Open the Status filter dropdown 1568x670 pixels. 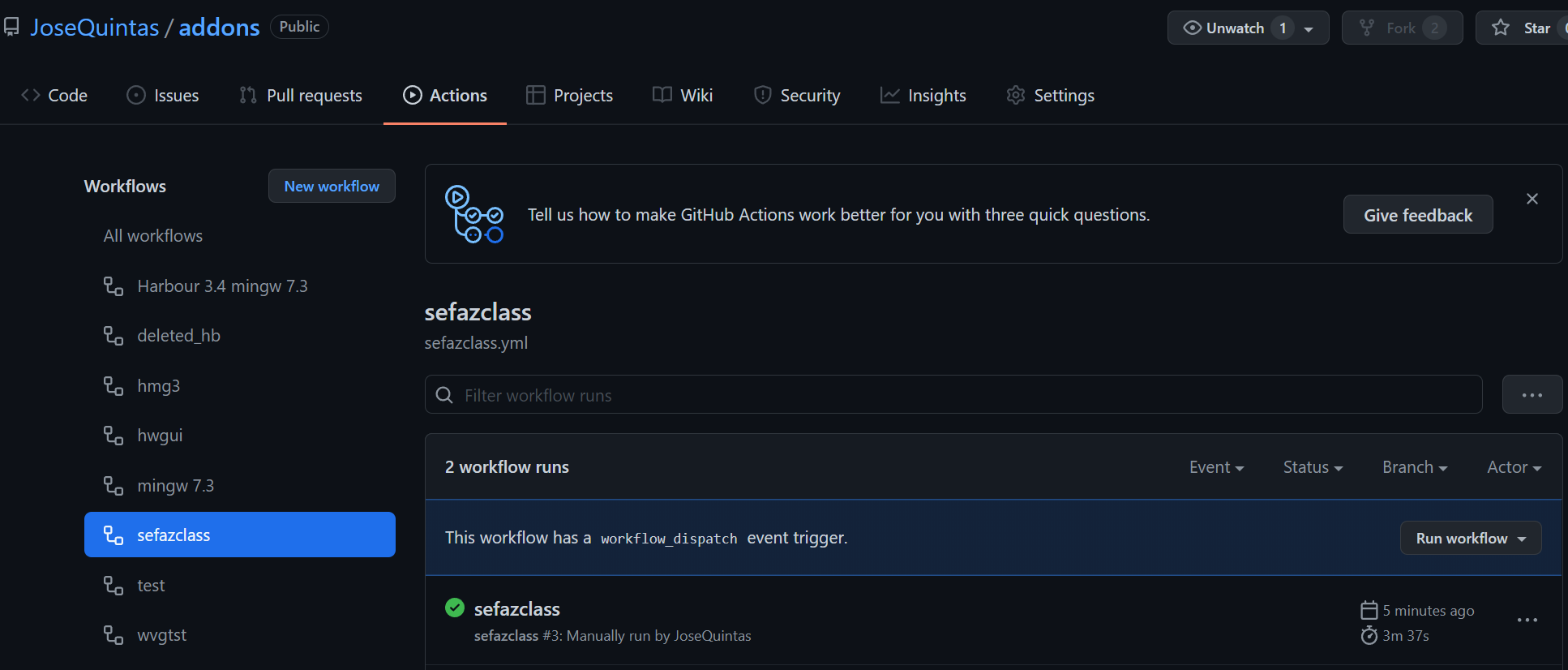coord(1313,467)
